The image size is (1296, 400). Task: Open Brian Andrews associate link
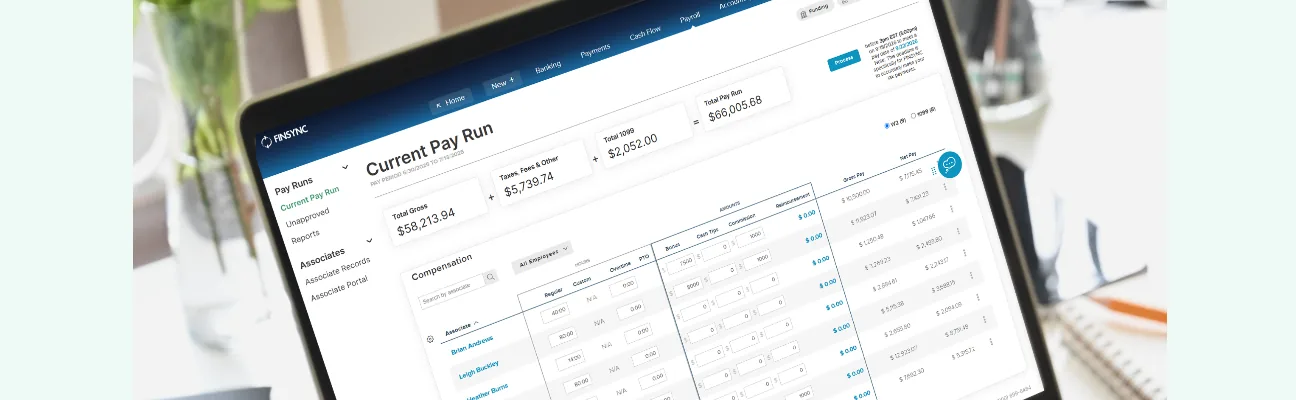pyautogui.click(x=474, y=347)
